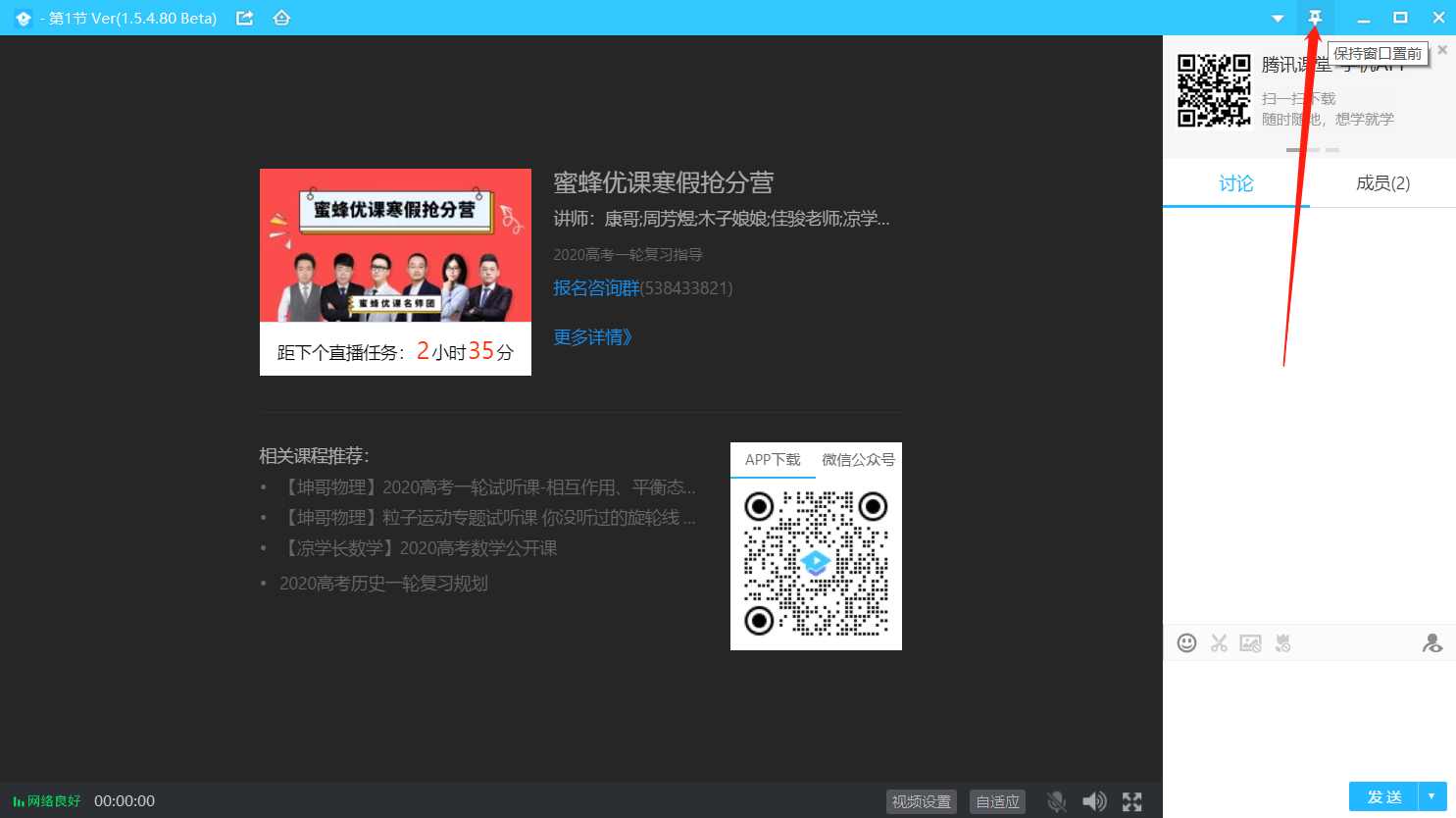Screen dimensions: 1456x818
Task: Click the send image icon
Action: tap(1250, 642)
